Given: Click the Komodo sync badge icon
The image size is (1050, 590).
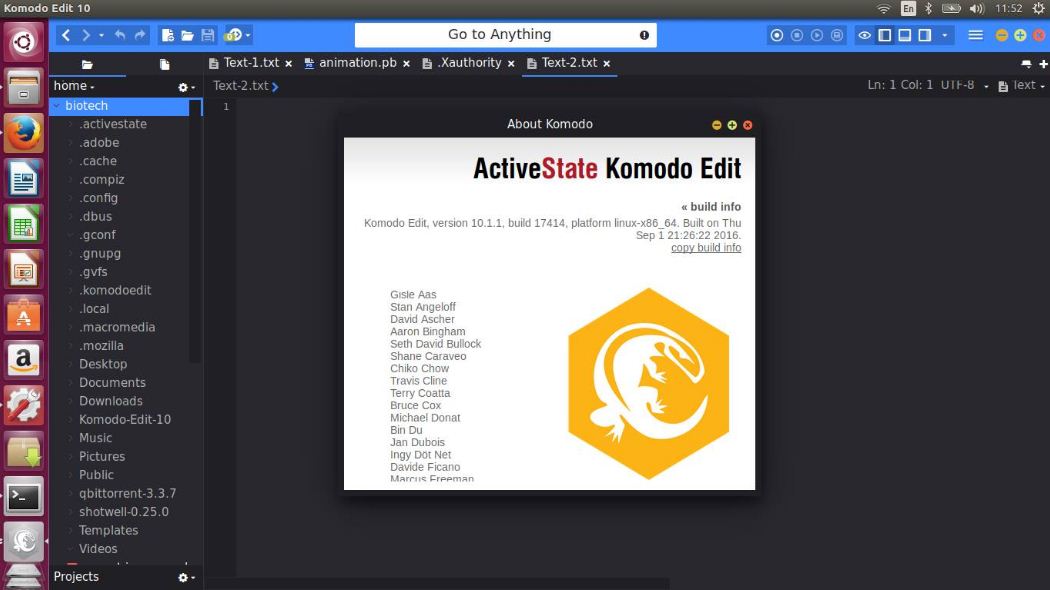Looking at the screenshot, I should pyautogui.click(x=233, y=35).
